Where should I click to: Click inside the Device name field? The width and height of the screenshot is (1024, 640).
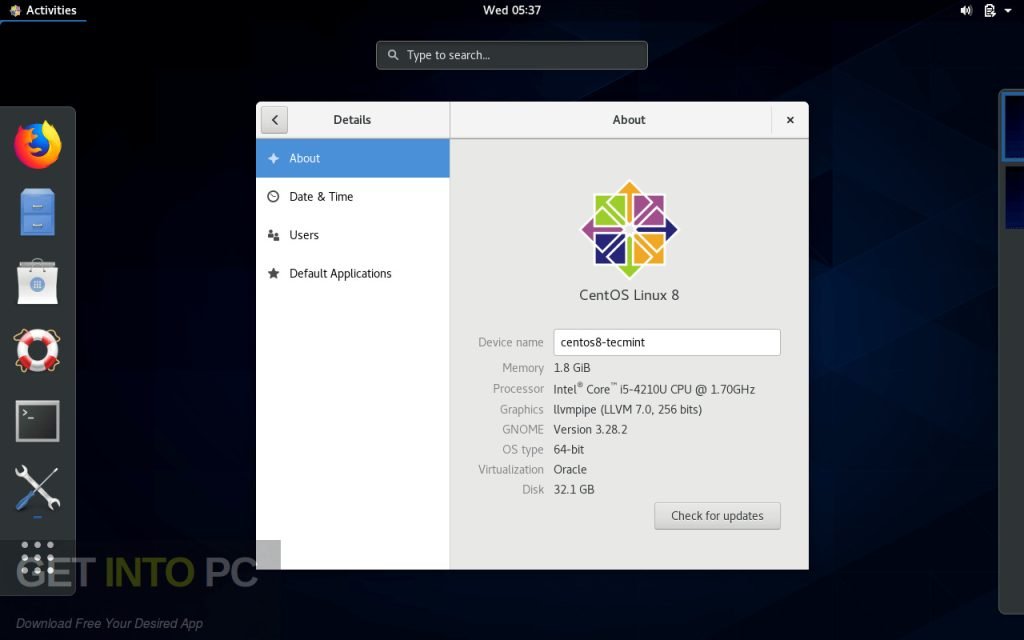point(667,342)
